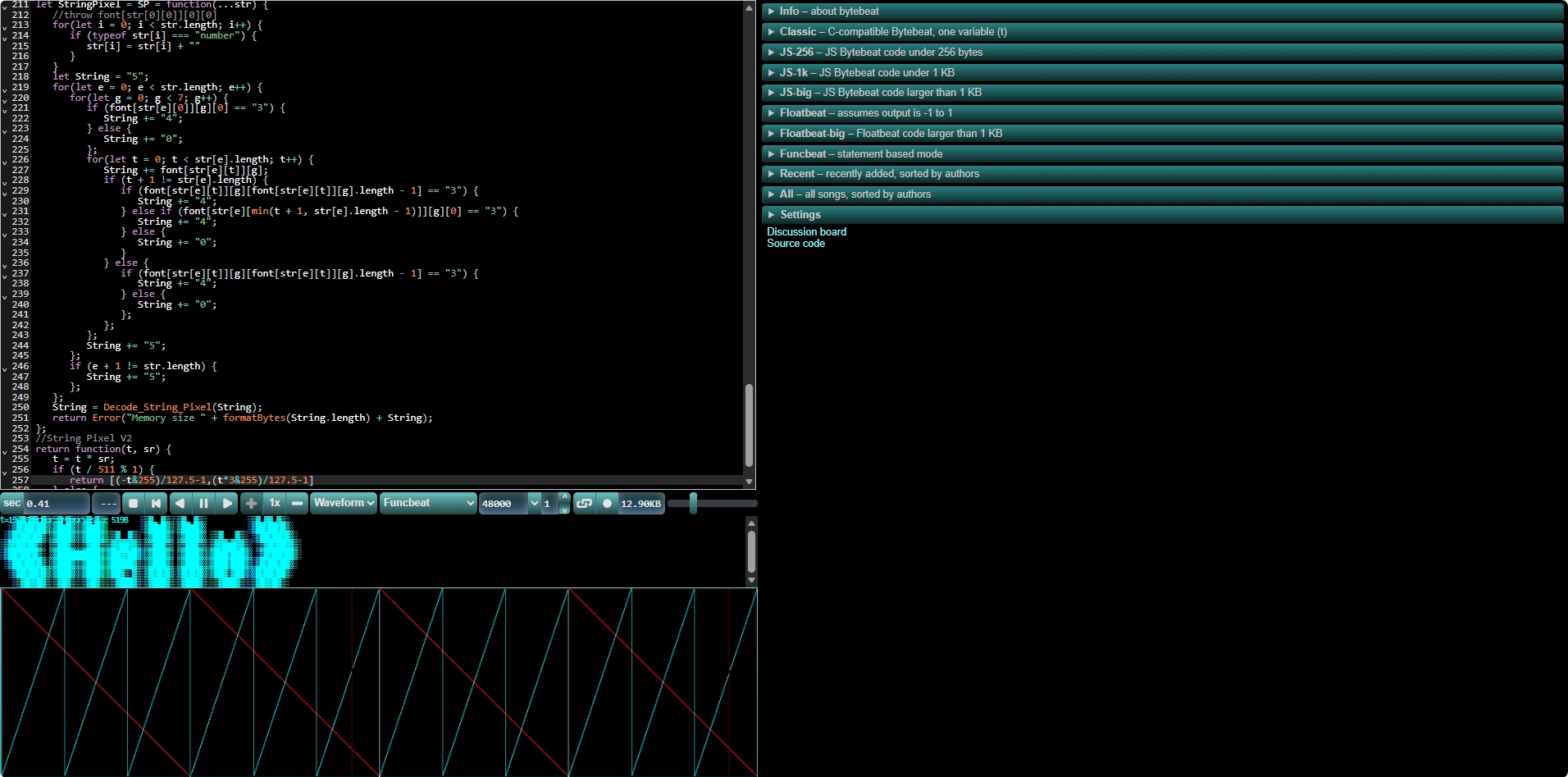Click the time counter value field
The width and height of the screenshot is (1568, 777).
(x=56, y=504)
